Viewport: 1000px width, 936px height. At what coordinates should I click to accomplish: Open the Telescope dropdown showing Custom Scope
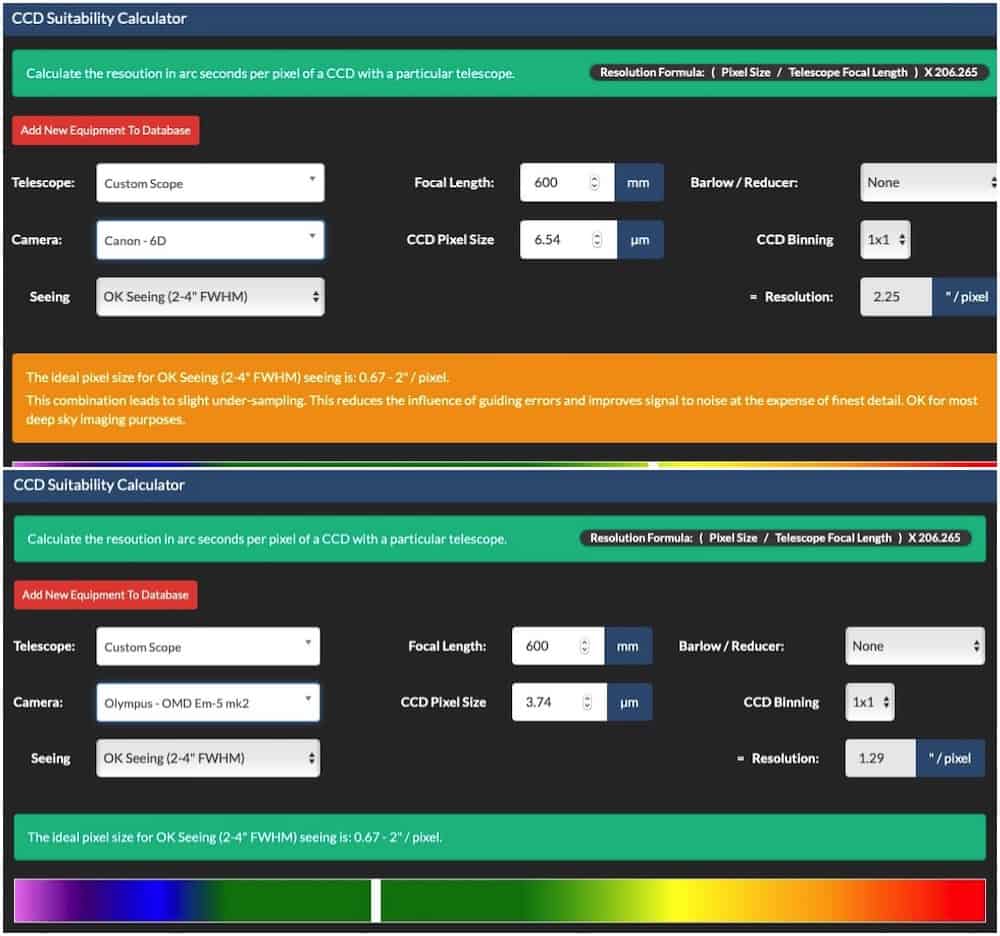(209, 183)
